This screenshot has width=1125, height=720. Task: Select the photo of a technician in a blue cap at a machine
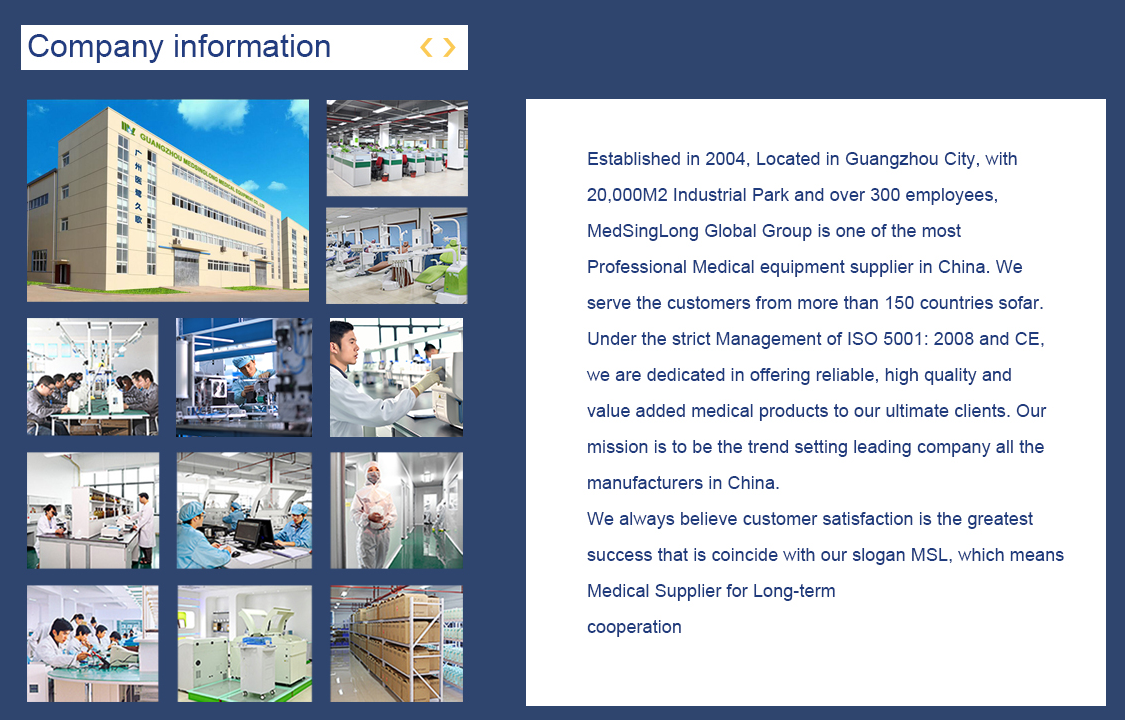coord(244,377)
